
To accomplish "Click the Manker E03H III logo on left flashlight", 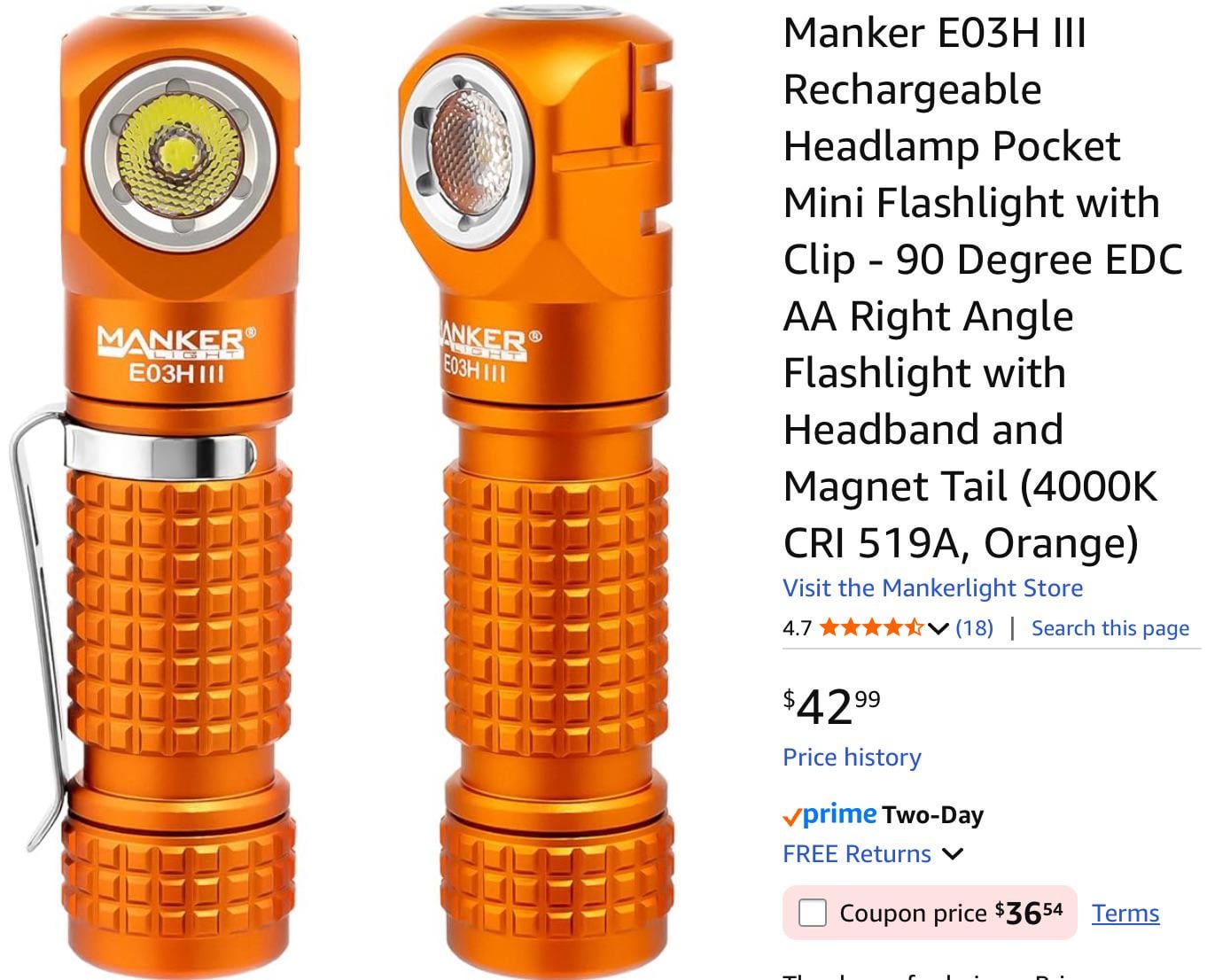I will [175, 354].
